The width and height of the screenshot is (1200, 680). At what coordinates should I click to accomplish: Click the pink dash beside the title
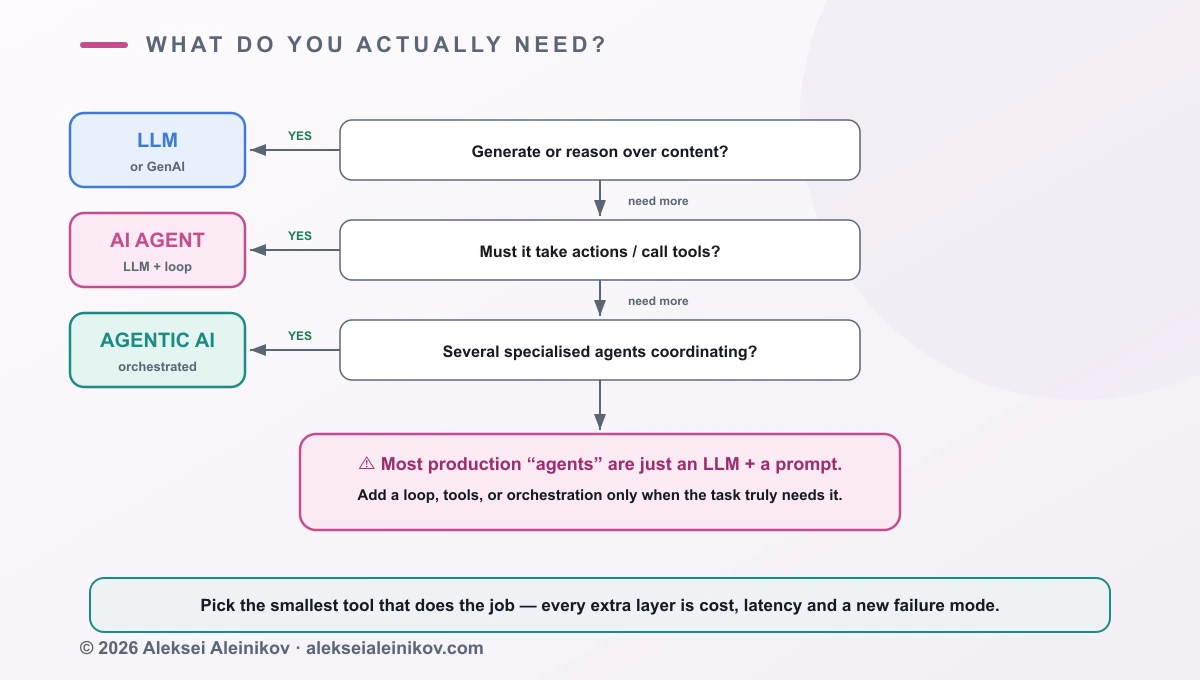tap(104, 45)
